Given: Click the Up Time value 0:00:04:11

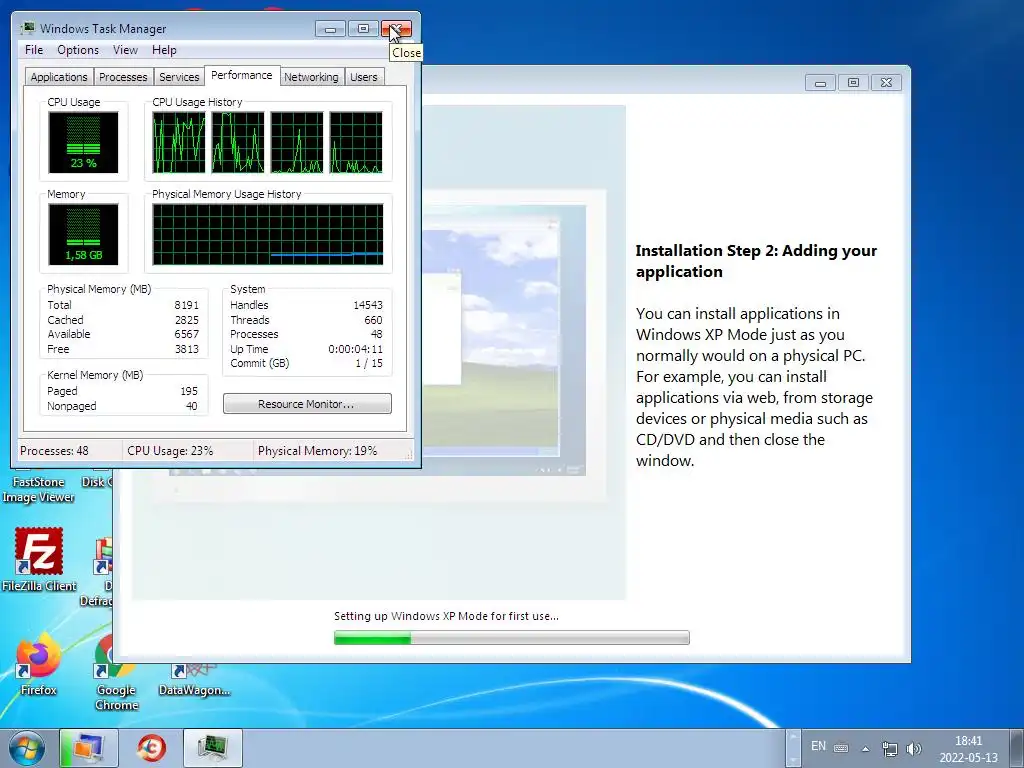Looking at the screenshot, I should (x=355, y=349).
